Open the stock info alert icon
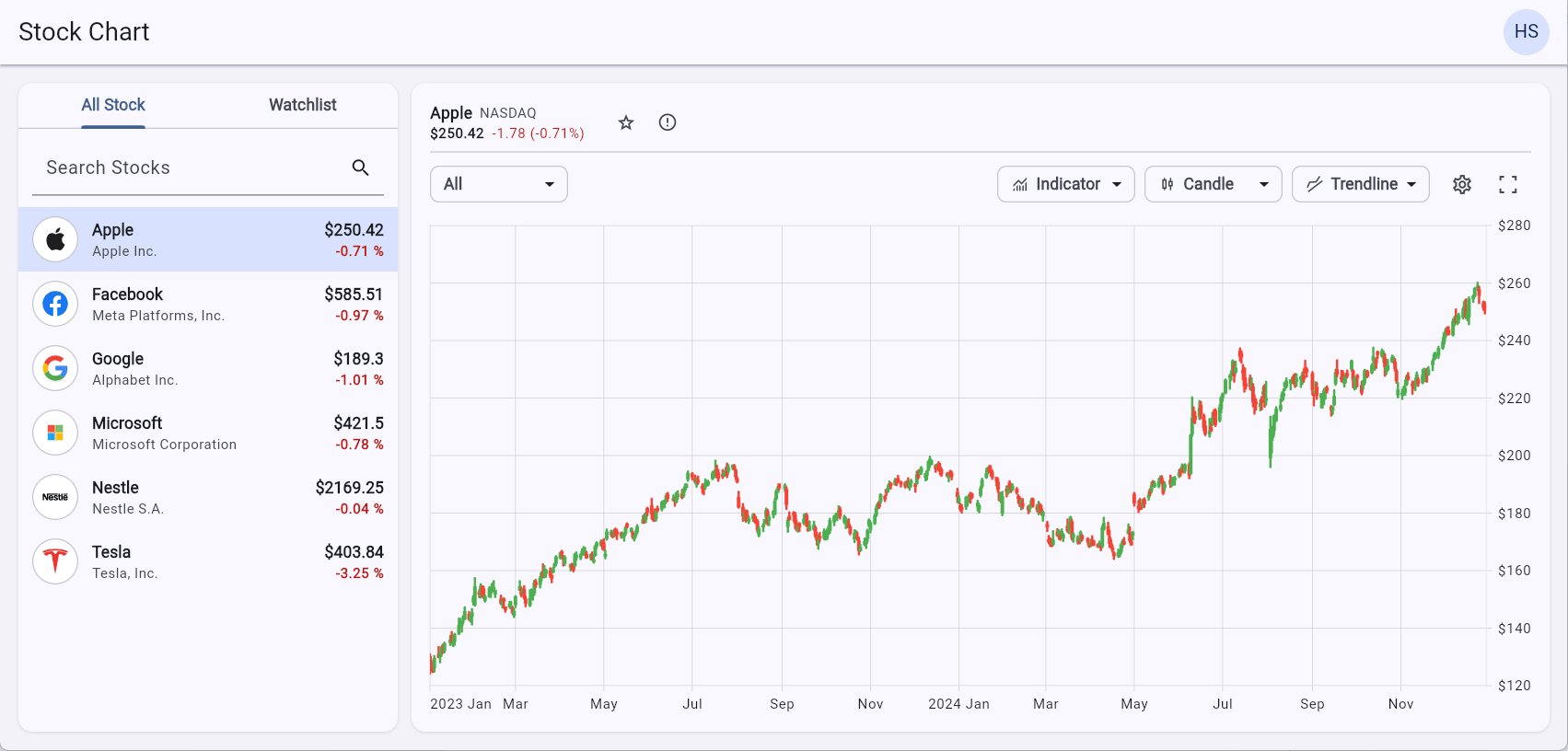Image resolution: width=1568 pixels, height=751 pixels. pyautogui.click(x=668, y=122)
